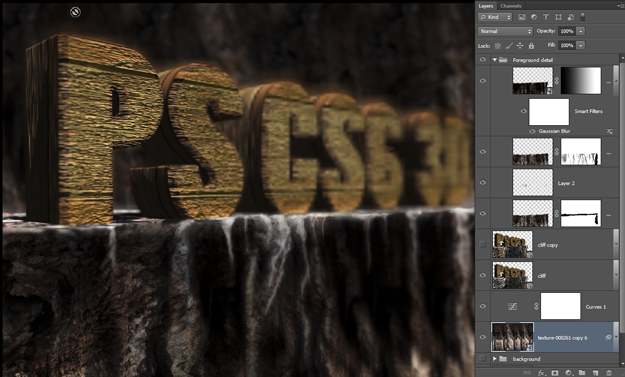Select the cliff layer thumbnail
Screen dimensions: 625x377
coord(512,275)
